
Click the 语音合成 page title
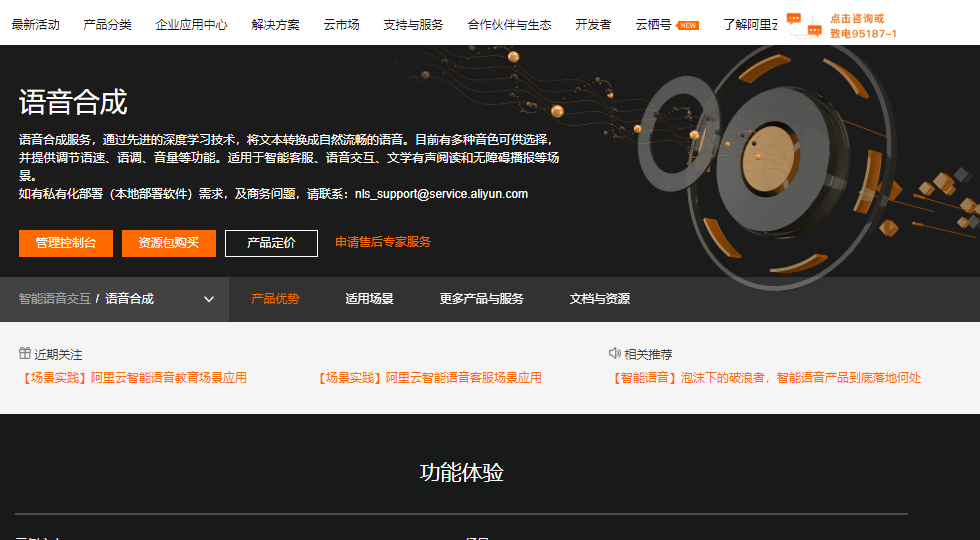click(73, 102)
